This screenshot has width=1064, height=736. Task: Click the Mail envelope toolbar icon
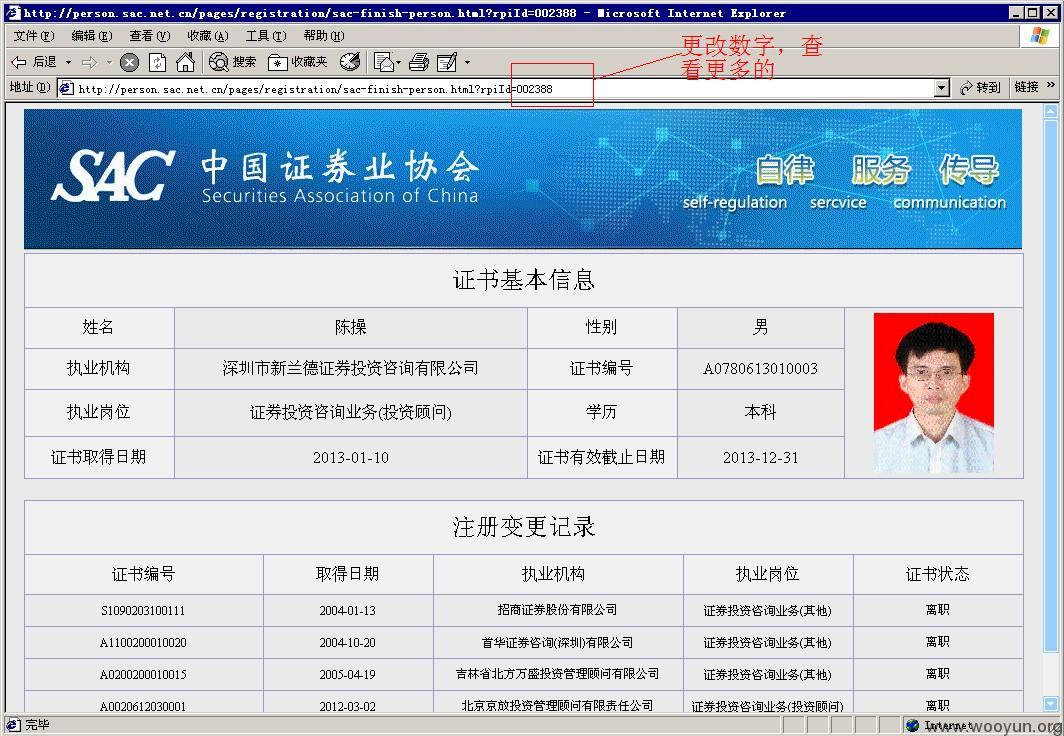pos(384,62)
